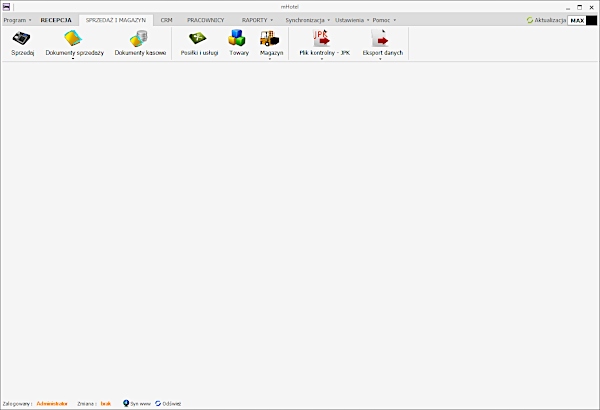Click the Zmiana 'brak' status text

pyautogui.click(x=106, y=403)
